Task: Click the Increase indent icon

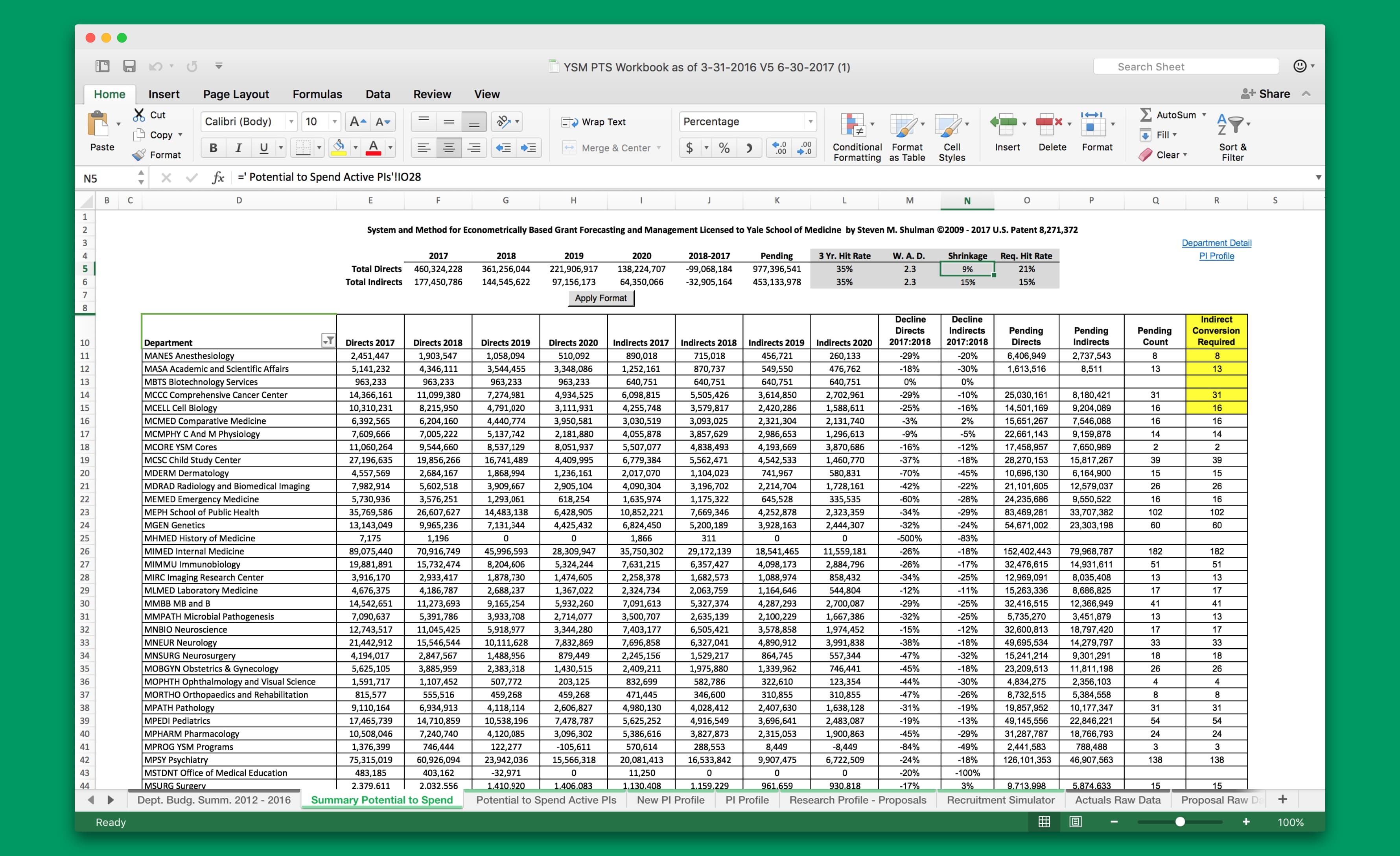Action: coord(529,148)
